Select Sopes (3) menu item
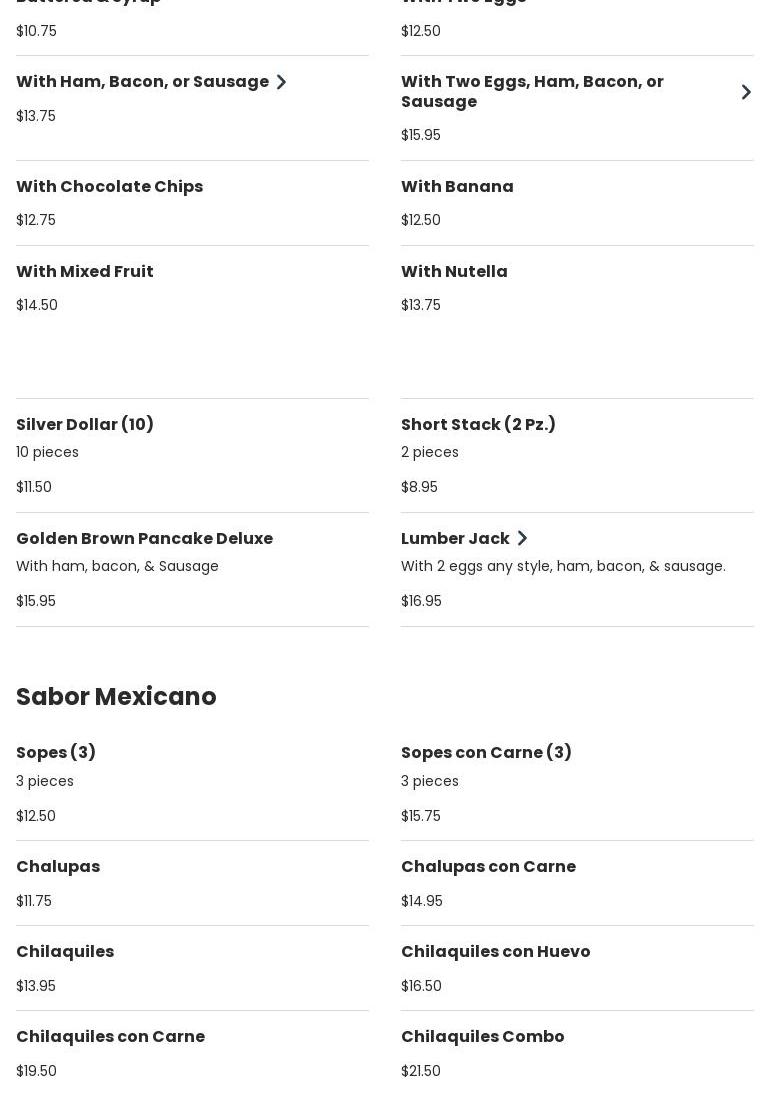This screenshot has width=770, height=1115. 56,753
